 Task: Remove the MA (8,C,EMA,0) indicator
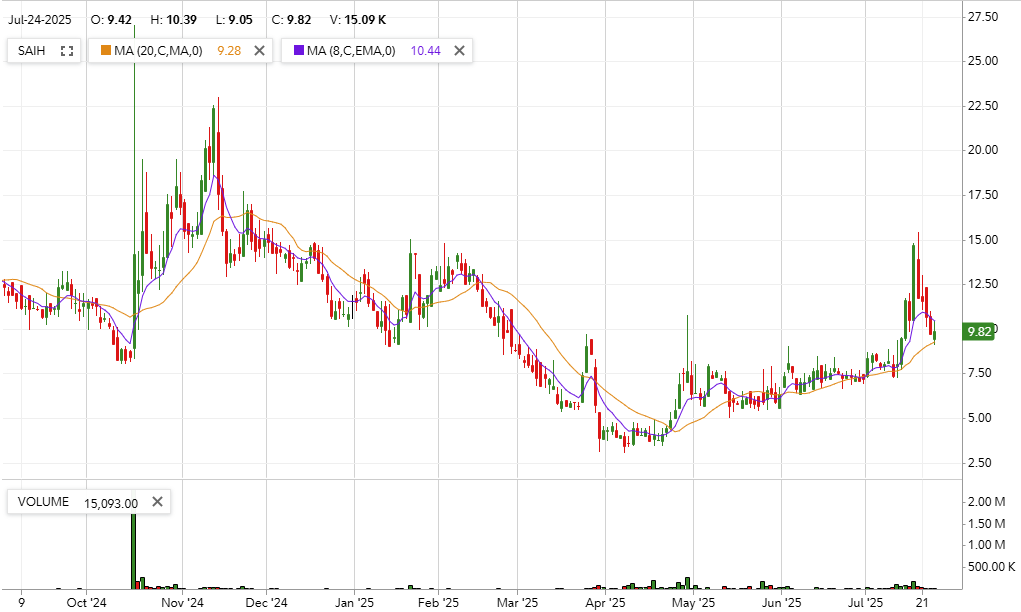459,51
